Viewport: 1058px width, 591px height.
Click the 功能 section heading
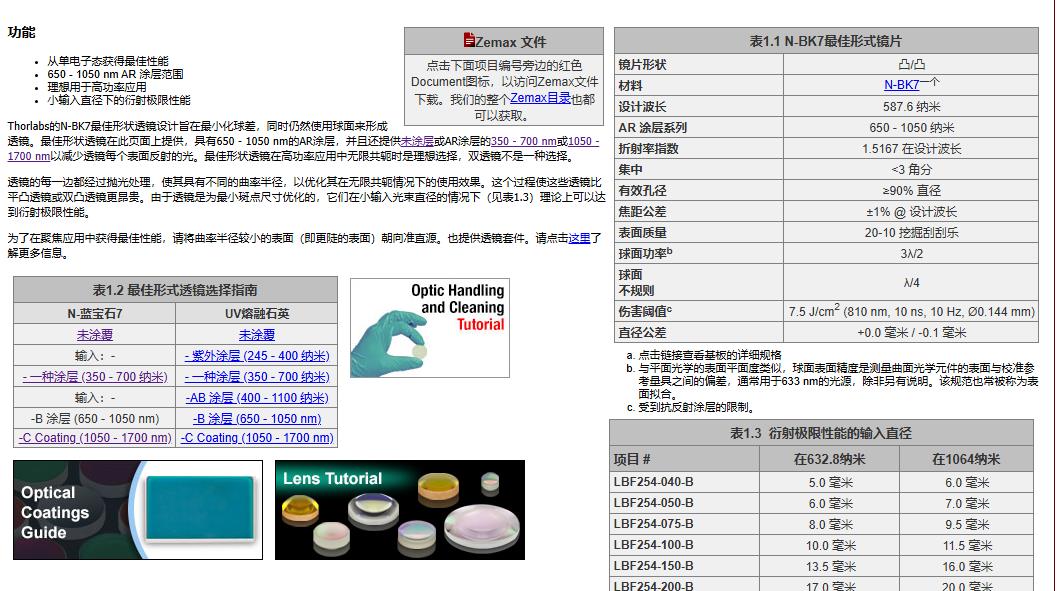click(22, 32)
